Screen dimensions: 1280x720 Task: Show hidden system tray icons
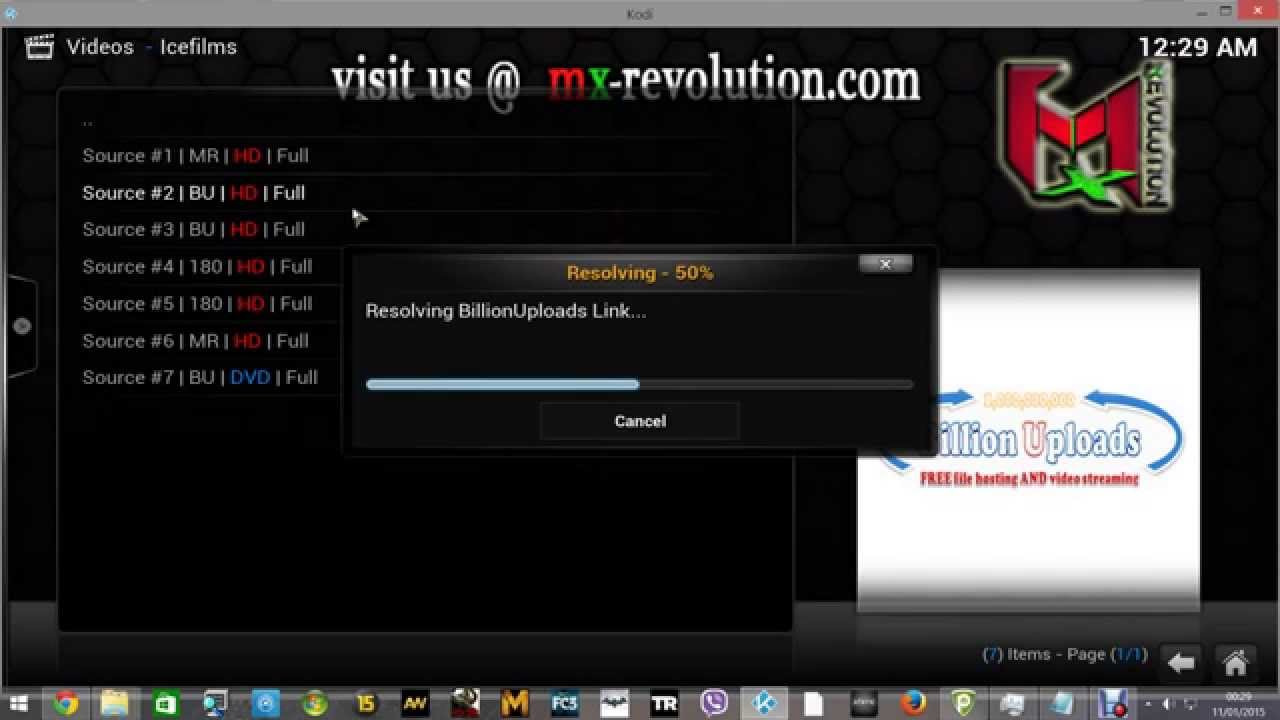[x=1147, y=703]
